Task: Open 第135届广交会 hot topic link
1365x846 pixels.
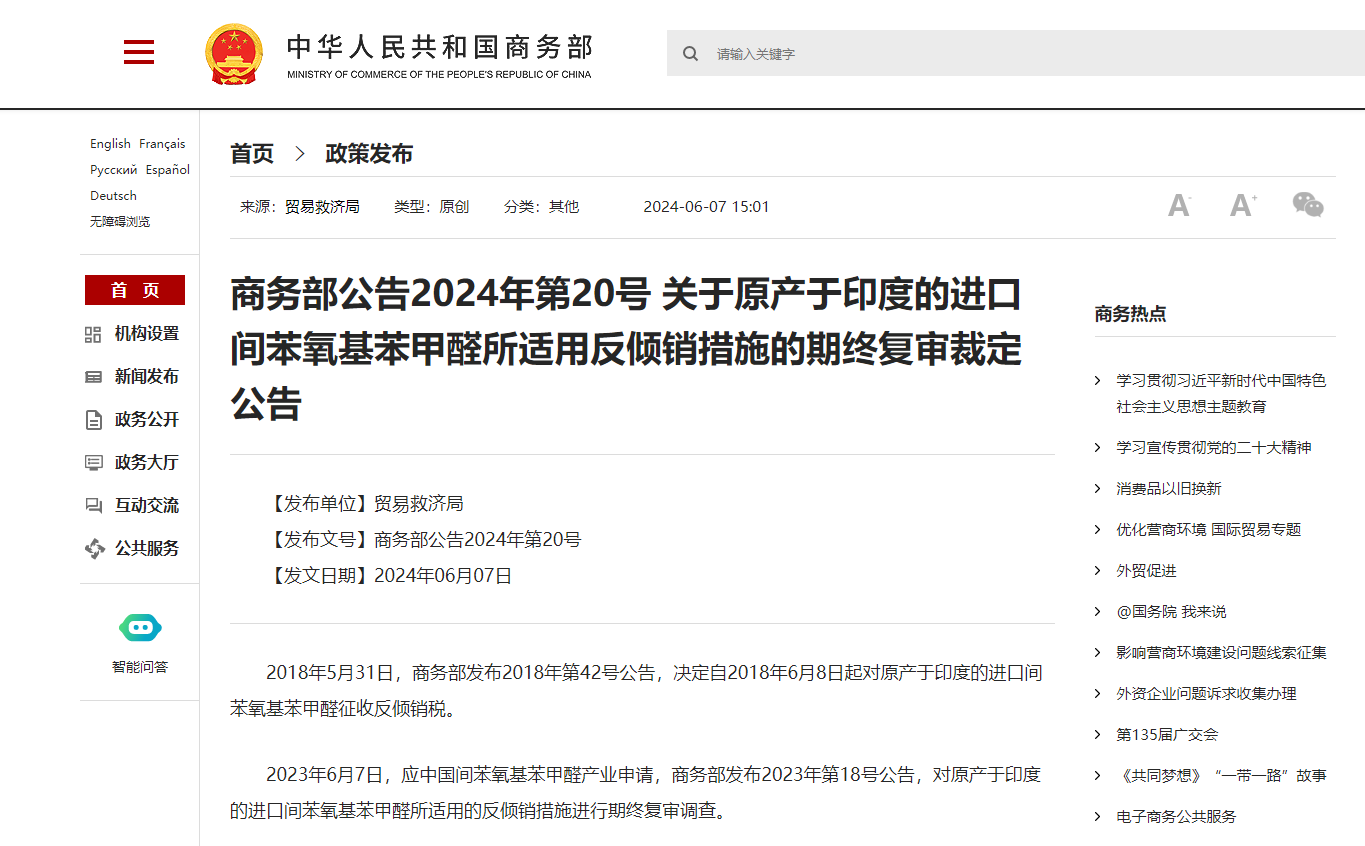Action: [x=1167, y=735]
